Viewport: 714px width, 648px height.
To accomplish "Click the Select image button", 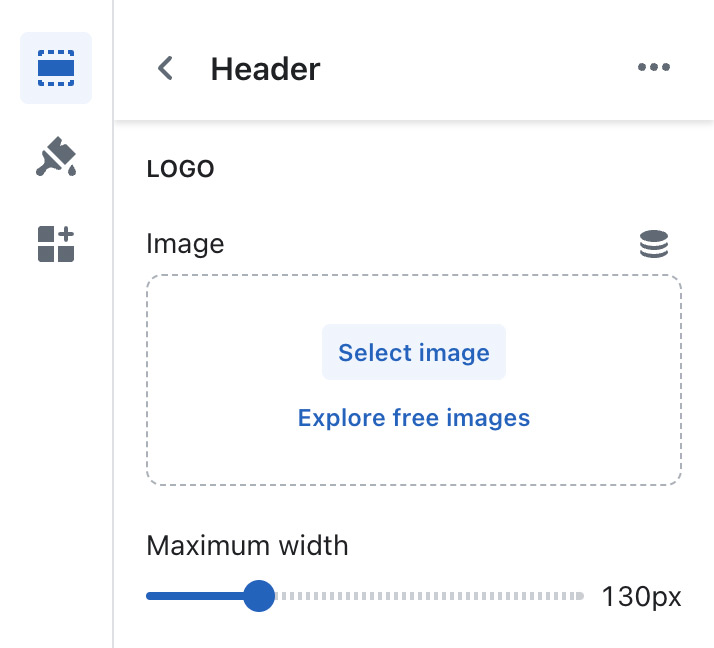I will [414, 353].
